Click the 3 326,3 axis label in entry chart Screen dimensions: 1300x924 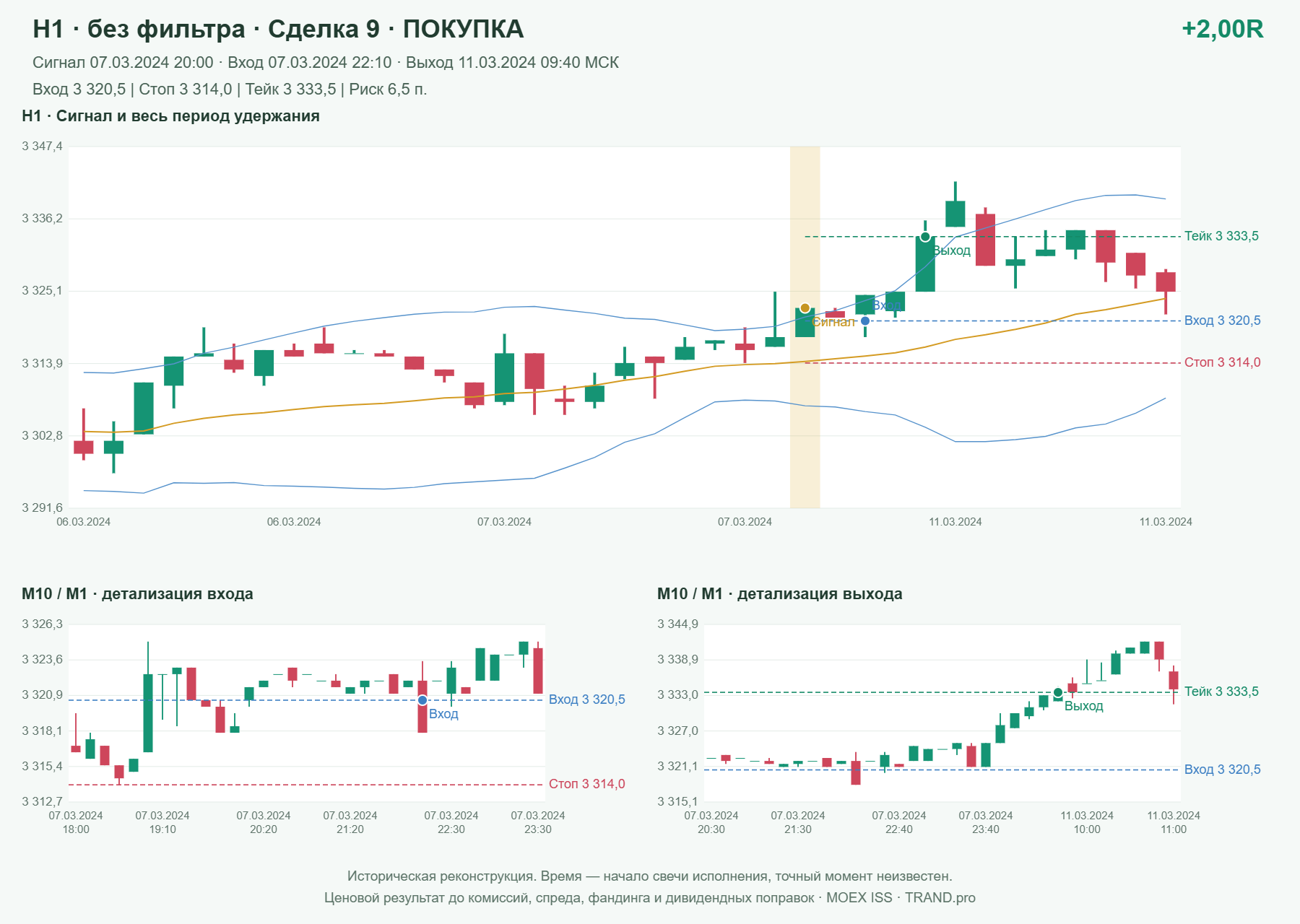tap(42, 624)
